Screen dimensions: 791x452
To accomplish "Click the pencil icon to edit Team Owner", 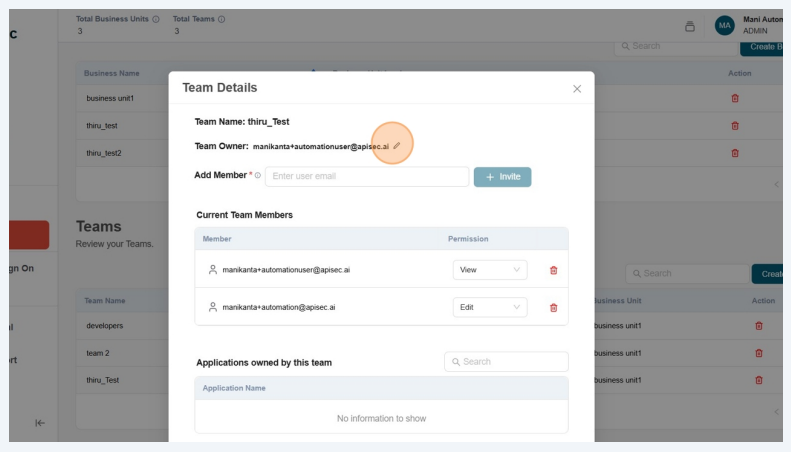I will pyautogui.click(x=396, y=146).
